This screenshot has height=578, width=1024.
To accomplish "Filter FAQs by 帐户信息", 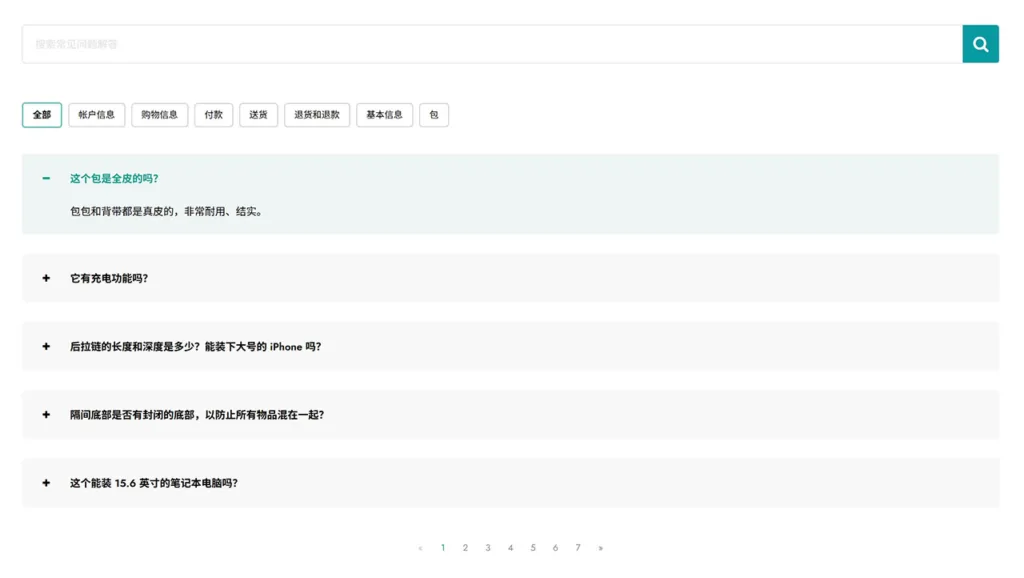I will pyautogui.click(x=97, y=115).
